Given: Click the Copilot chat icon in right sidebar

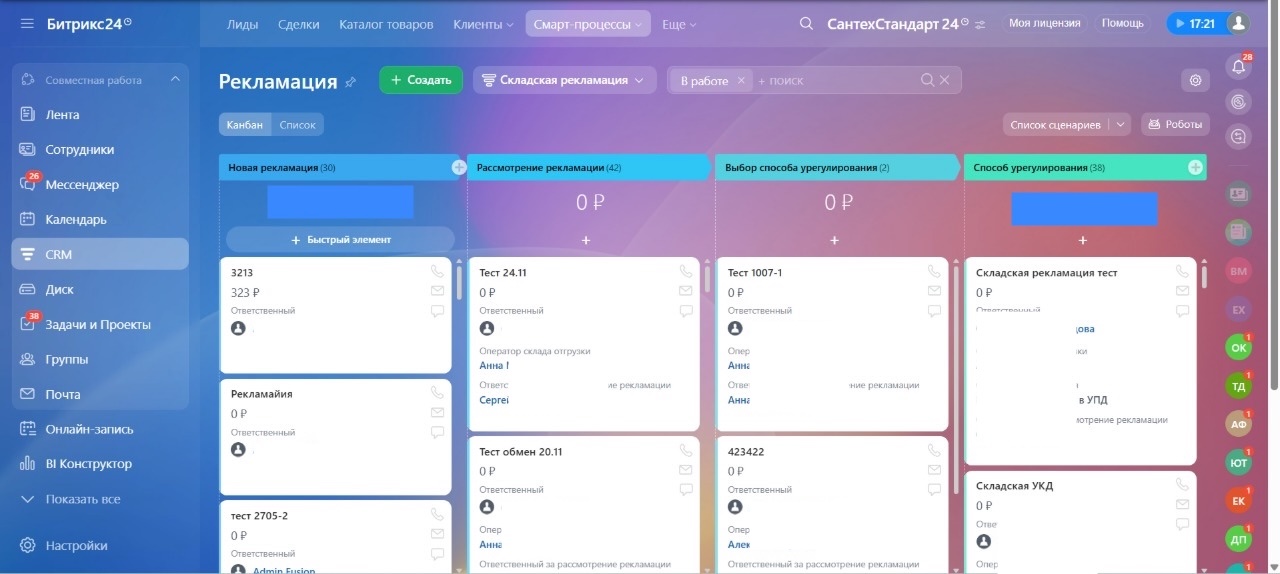Looking at the screenshot, I should tap(1239, 137).
